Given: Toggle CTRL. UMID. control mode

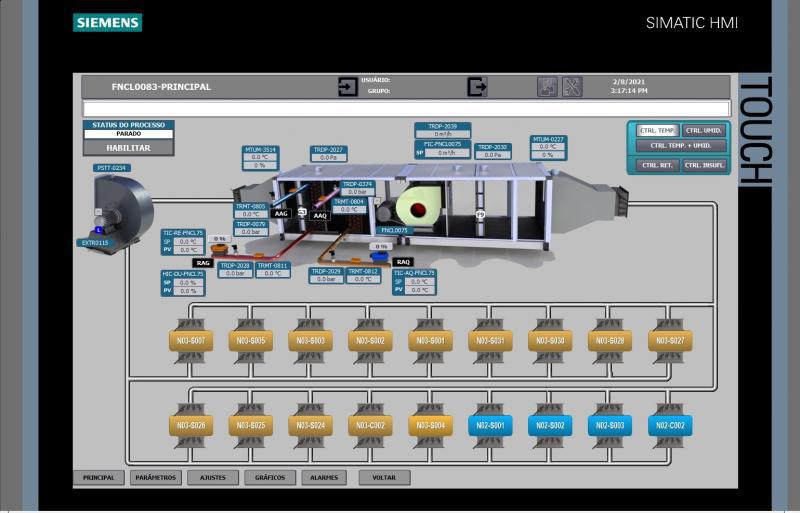Looking at the screenshot, I should pyautogui.click(x=704, y=131).
